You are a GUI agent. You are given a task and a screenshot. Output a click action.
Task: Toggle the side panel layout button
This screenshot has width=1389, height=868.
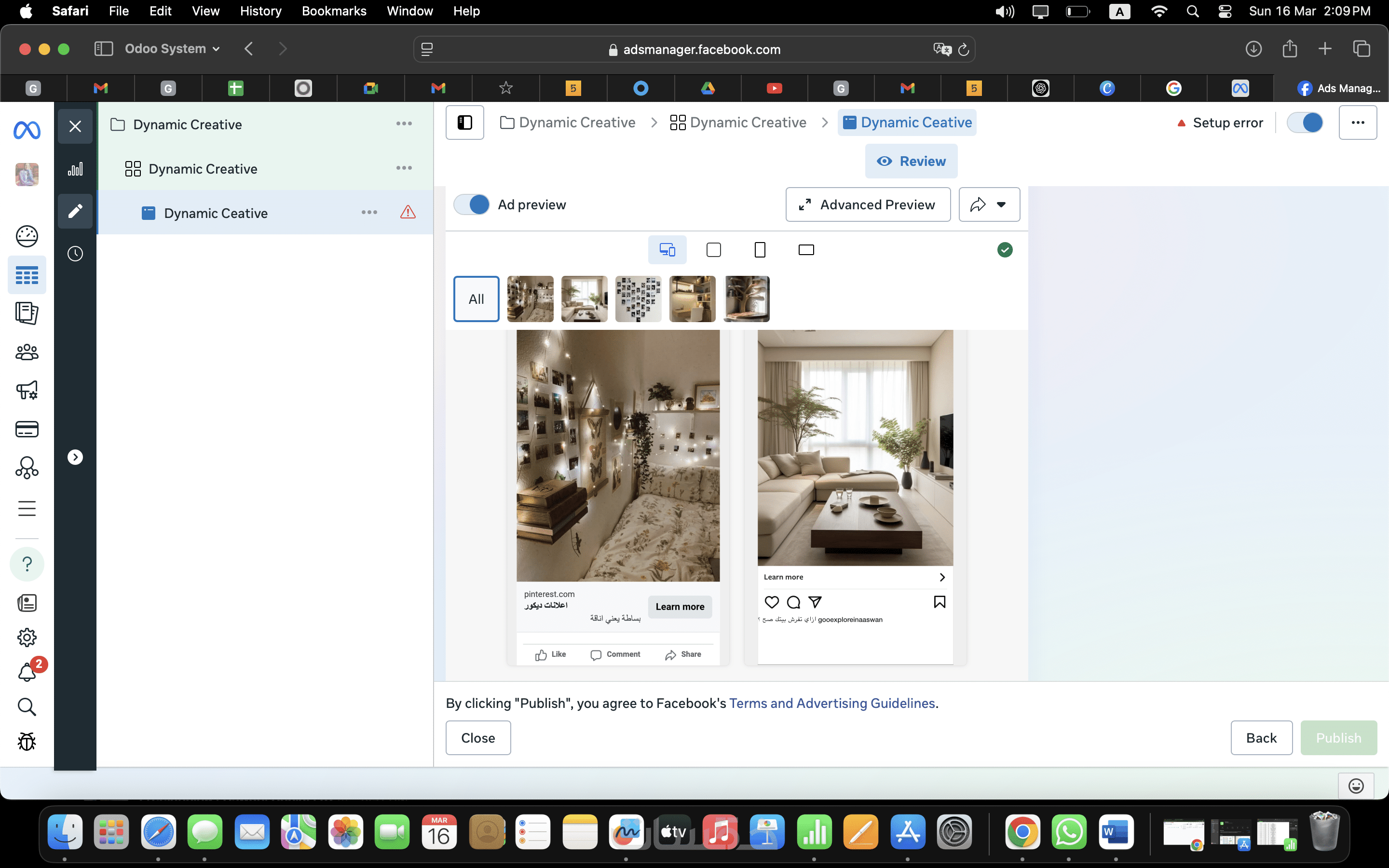click(464, 122)
